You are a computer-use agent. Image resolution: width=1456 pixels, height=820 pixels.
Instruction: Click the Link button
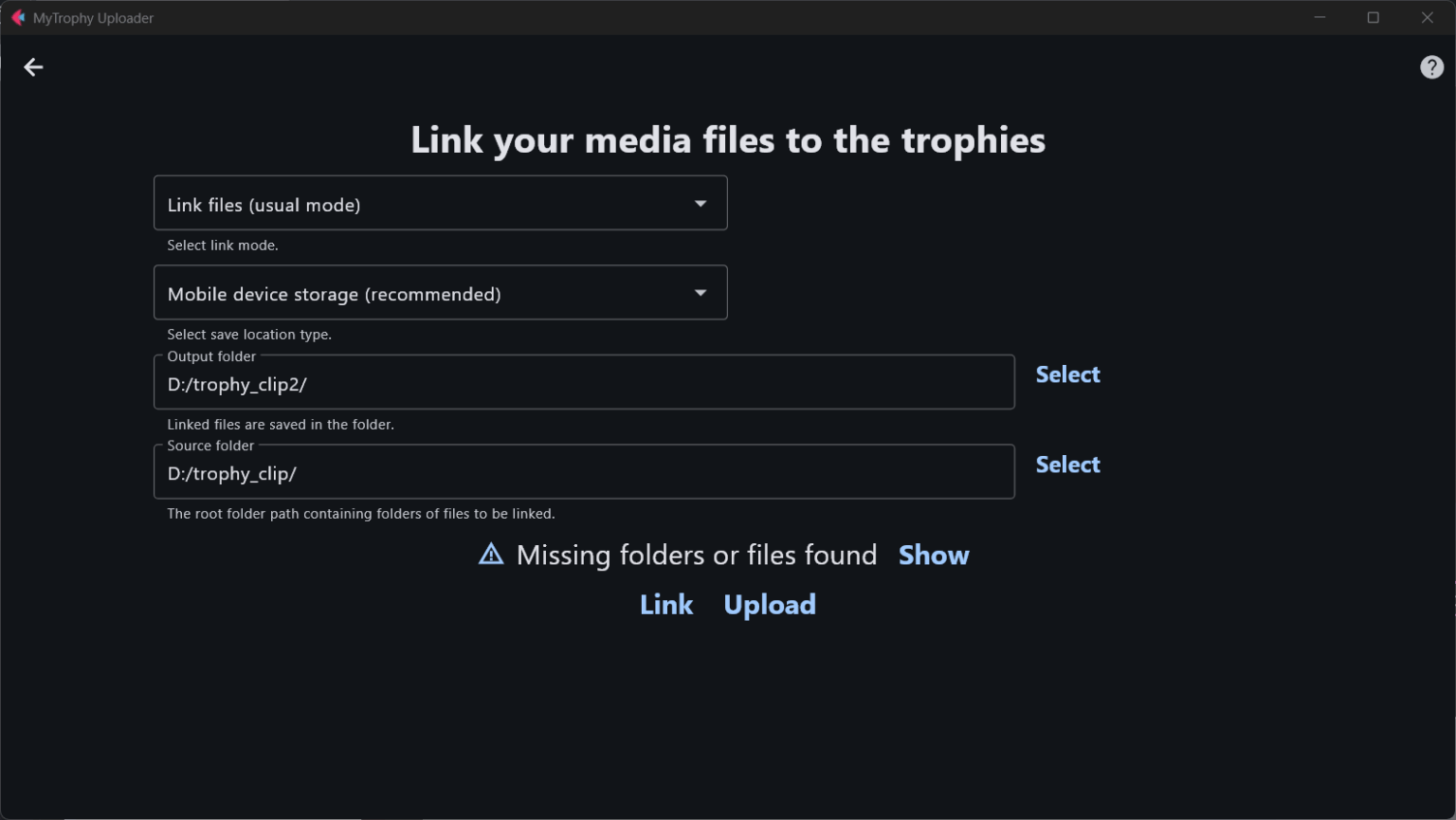coord(666,605)
